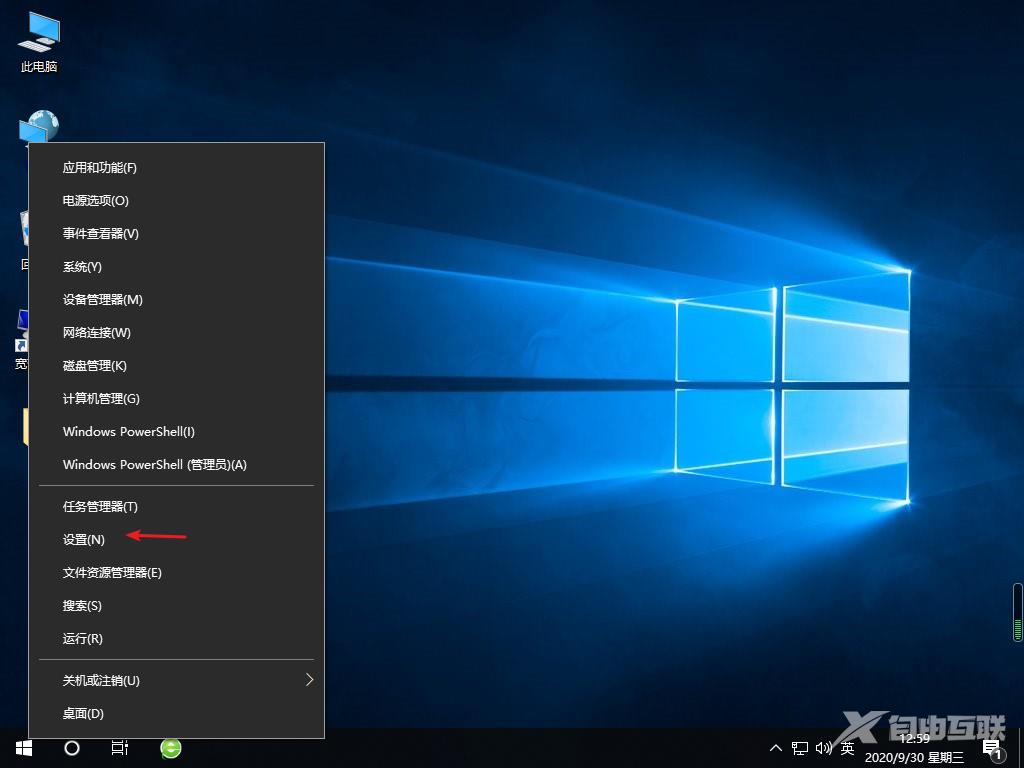
Task: Choose 网络连接(W)
Action: coord(176,332)
